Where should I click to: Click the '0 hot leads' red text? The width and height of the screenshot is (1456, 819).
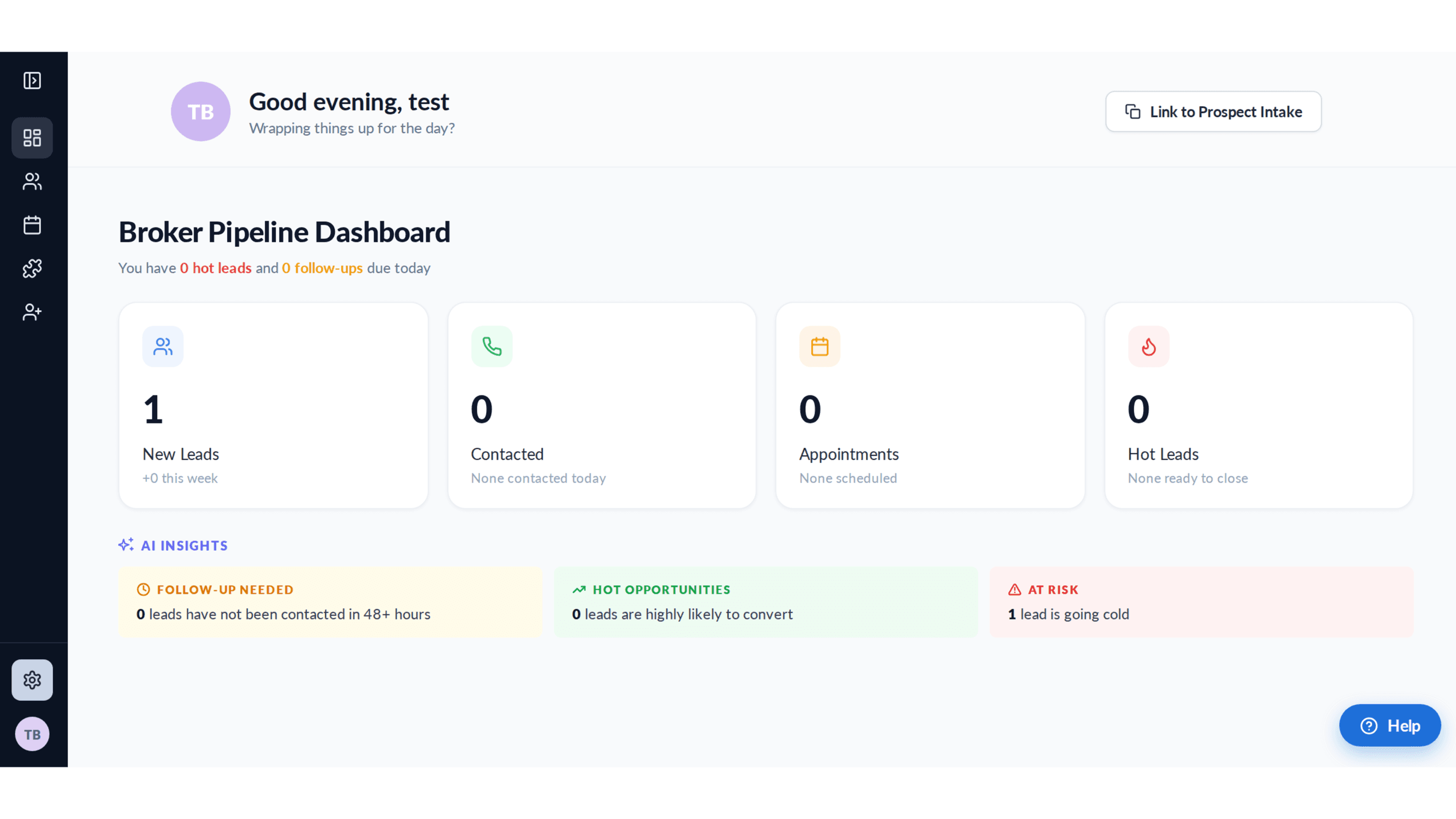(216, 268)
